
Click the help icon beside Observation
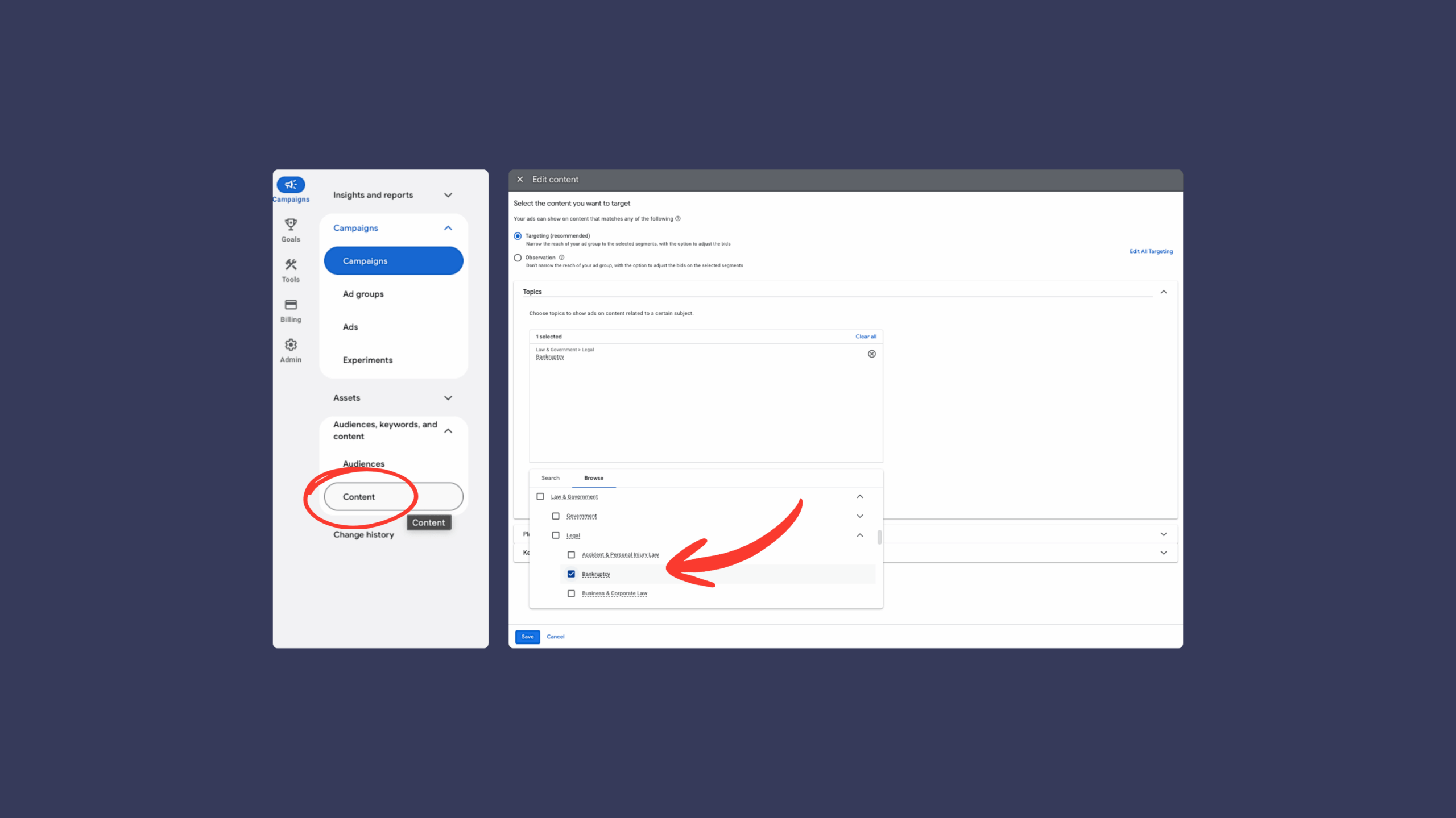click(561, 258)
